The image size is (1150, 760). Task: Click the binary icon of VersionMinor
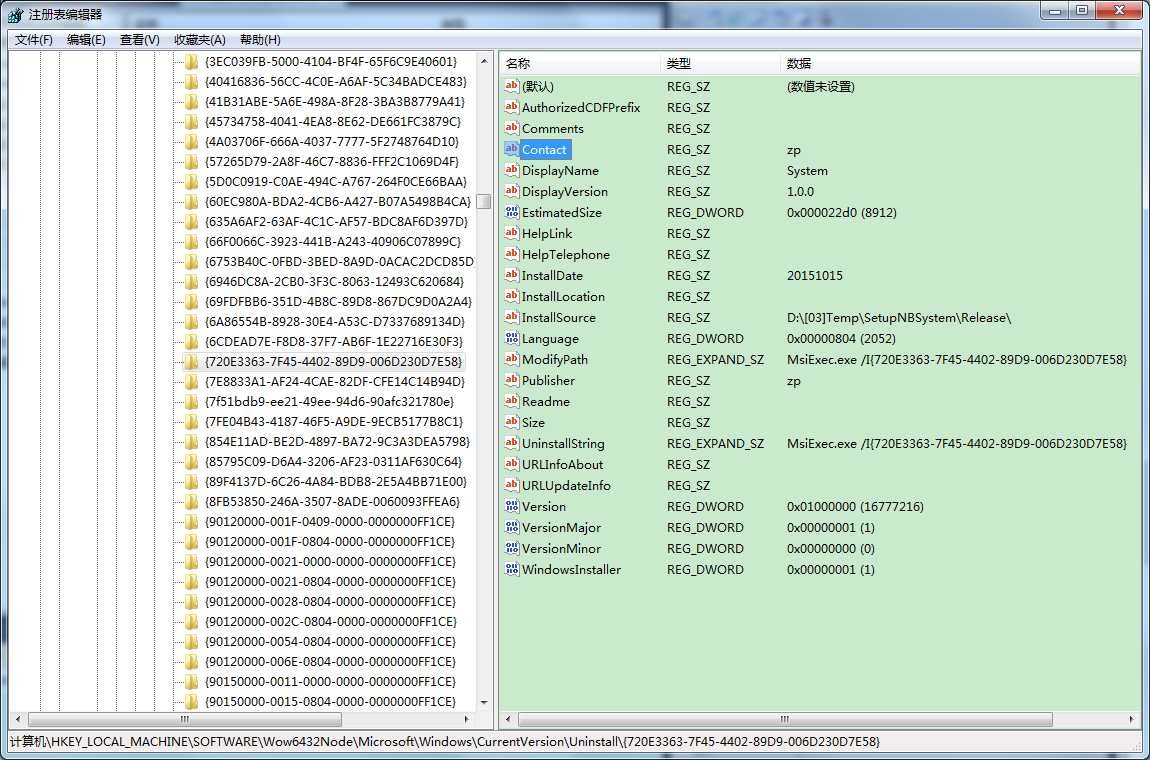coord(512,549)
